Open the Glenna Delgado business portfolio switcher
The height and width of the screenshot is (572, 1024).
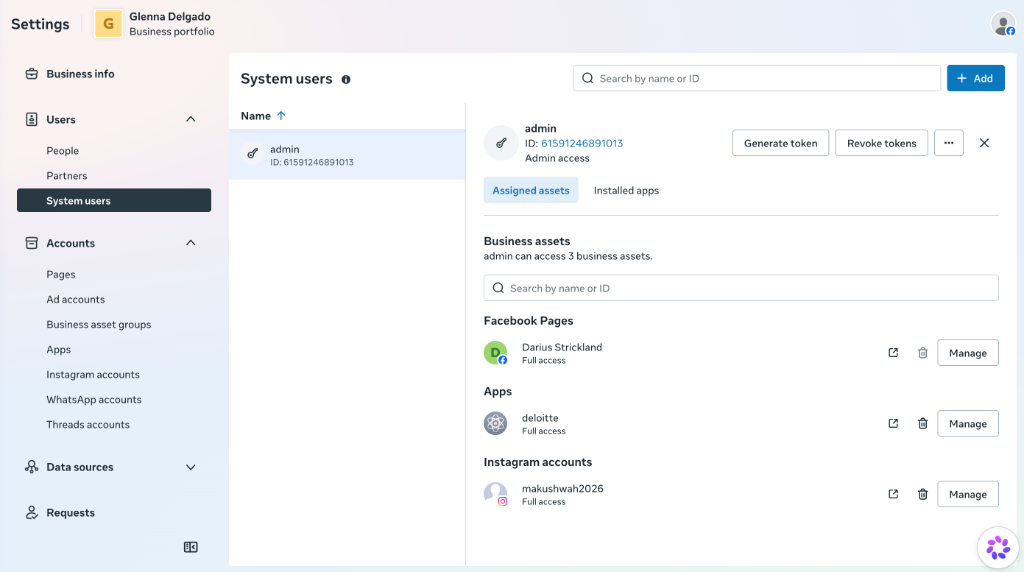155,24
